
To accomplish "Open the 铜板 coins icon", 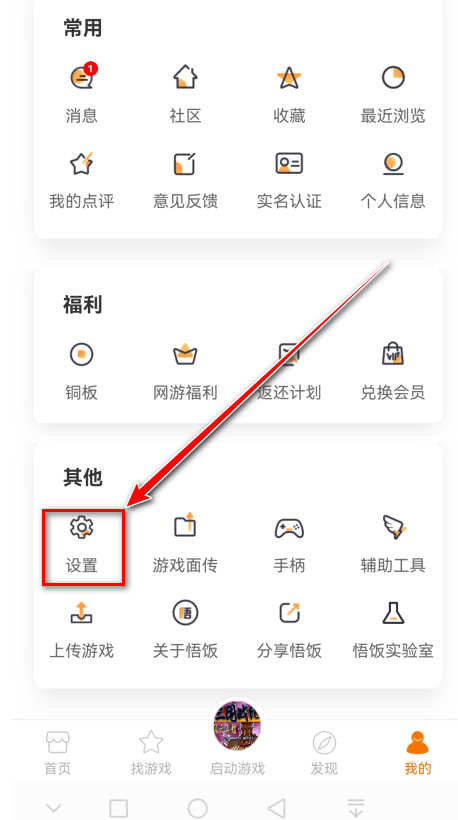I will (x=82, y=355).
